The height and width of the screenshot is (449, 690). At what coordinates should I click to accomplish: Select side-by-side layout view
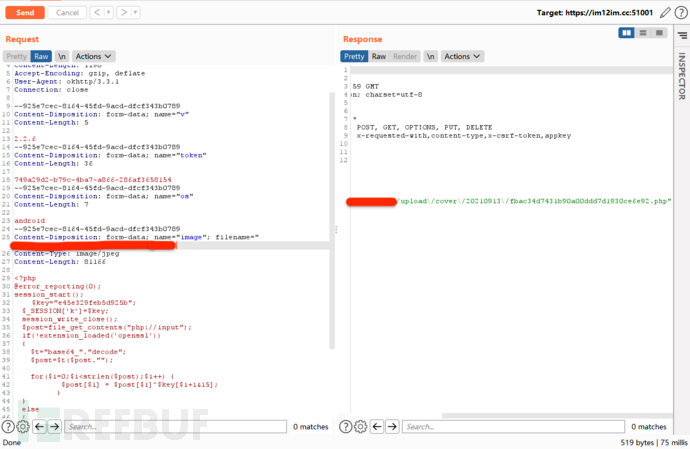[627, 33]
